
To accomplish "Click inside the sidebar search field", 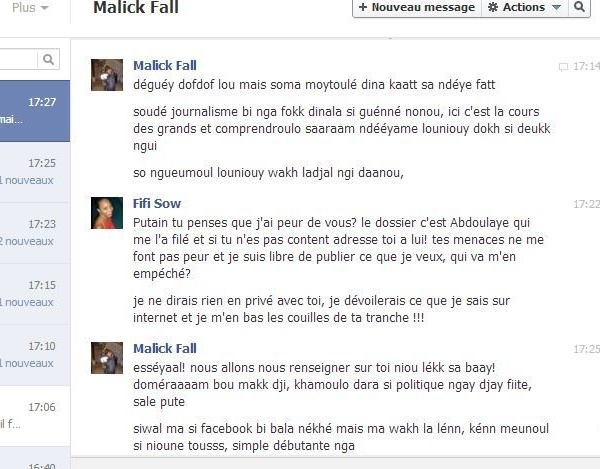I will point(18,59).
